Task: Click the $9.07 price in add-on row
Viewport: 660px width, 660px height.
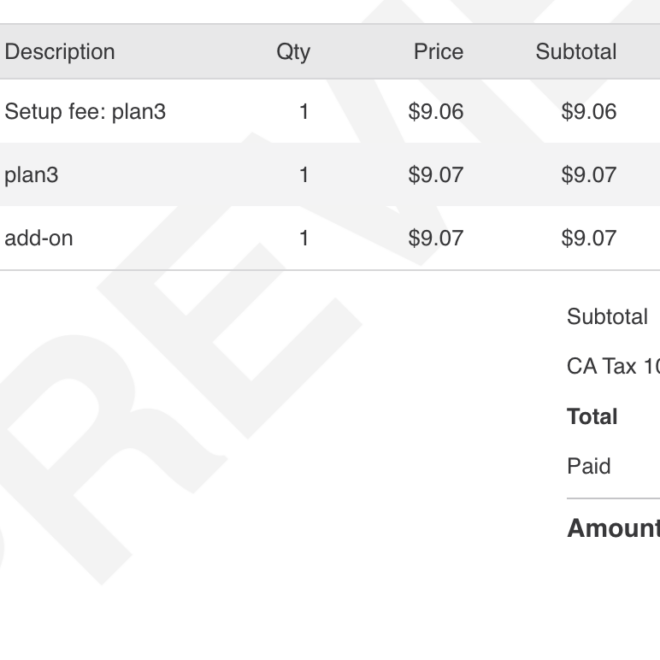Action: click(x=436, y=238)
